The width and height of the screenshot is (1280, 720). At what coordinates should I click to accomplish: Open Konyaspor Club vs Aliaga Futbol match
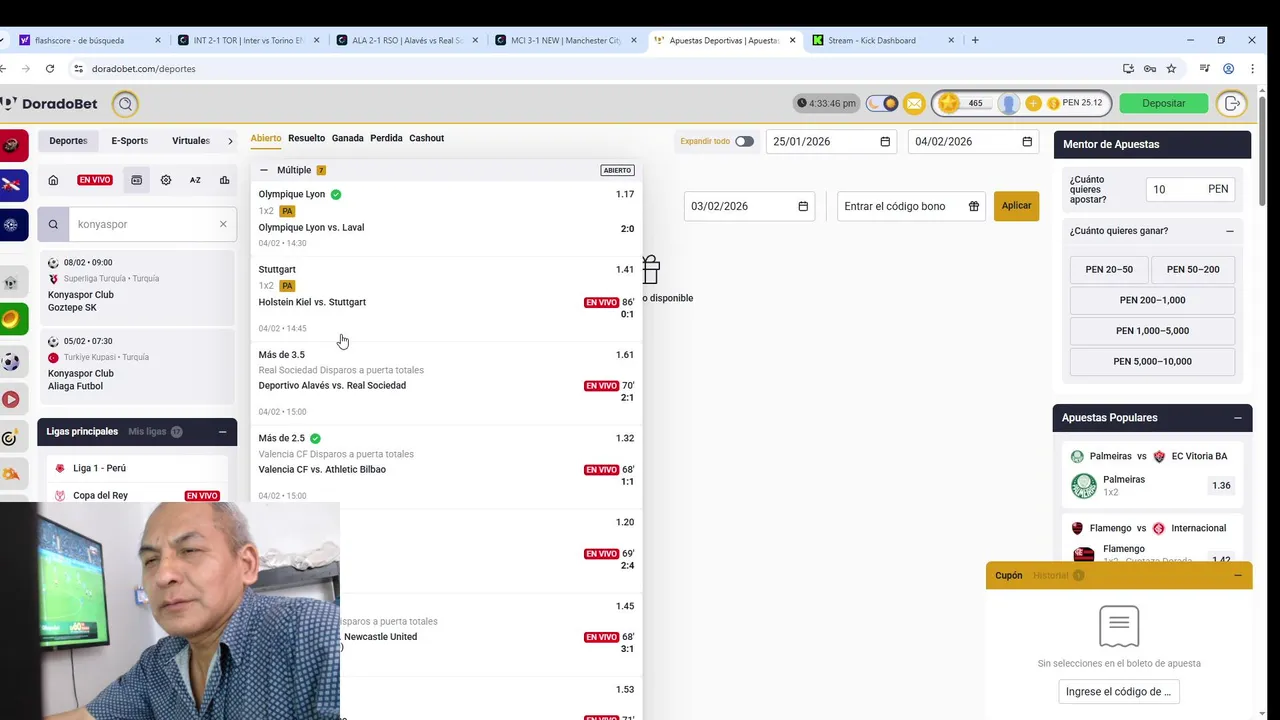point(137,364)
